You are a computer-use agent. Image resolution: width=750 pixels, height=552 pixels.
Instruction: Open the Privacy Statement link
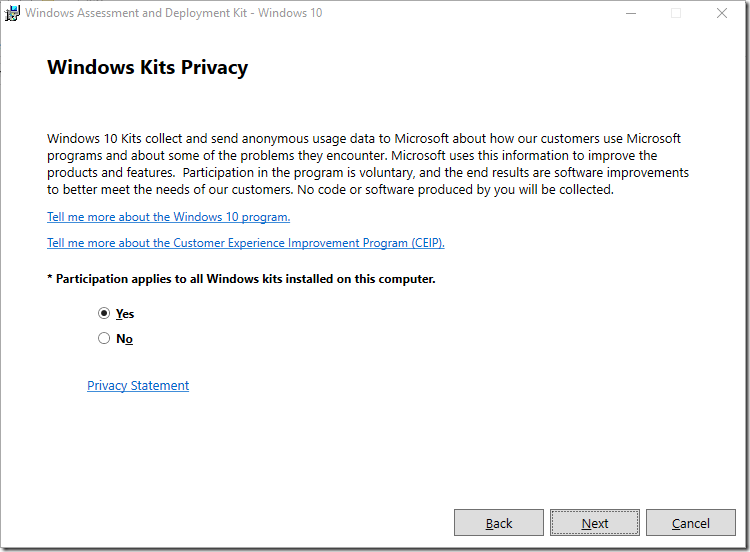point(138,386)
